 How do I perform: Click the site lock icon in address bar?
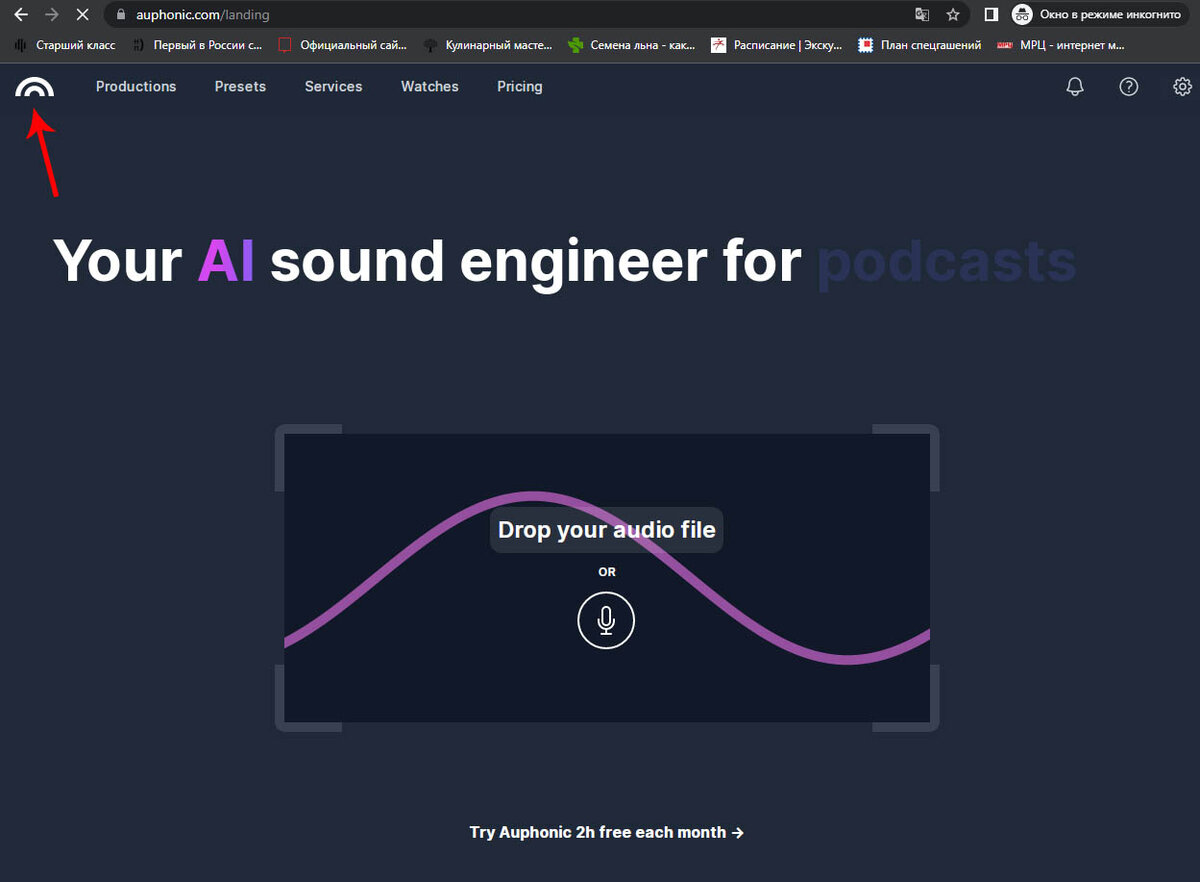pos(120,15)
